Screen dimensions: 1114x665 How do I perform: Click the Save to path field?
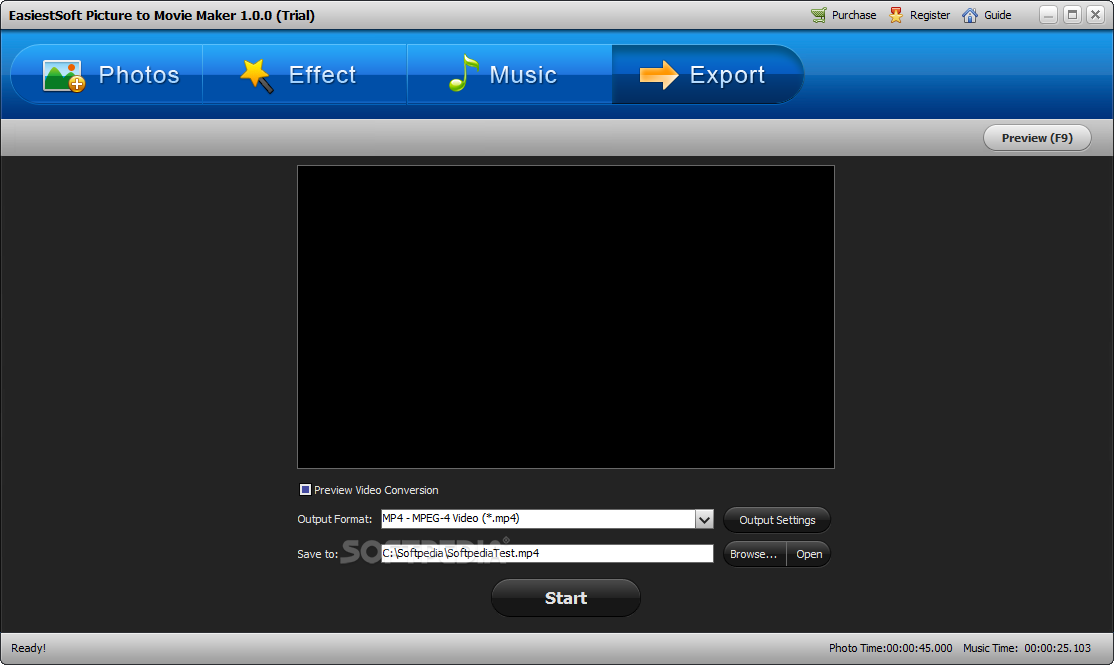(x=547, y=553)
